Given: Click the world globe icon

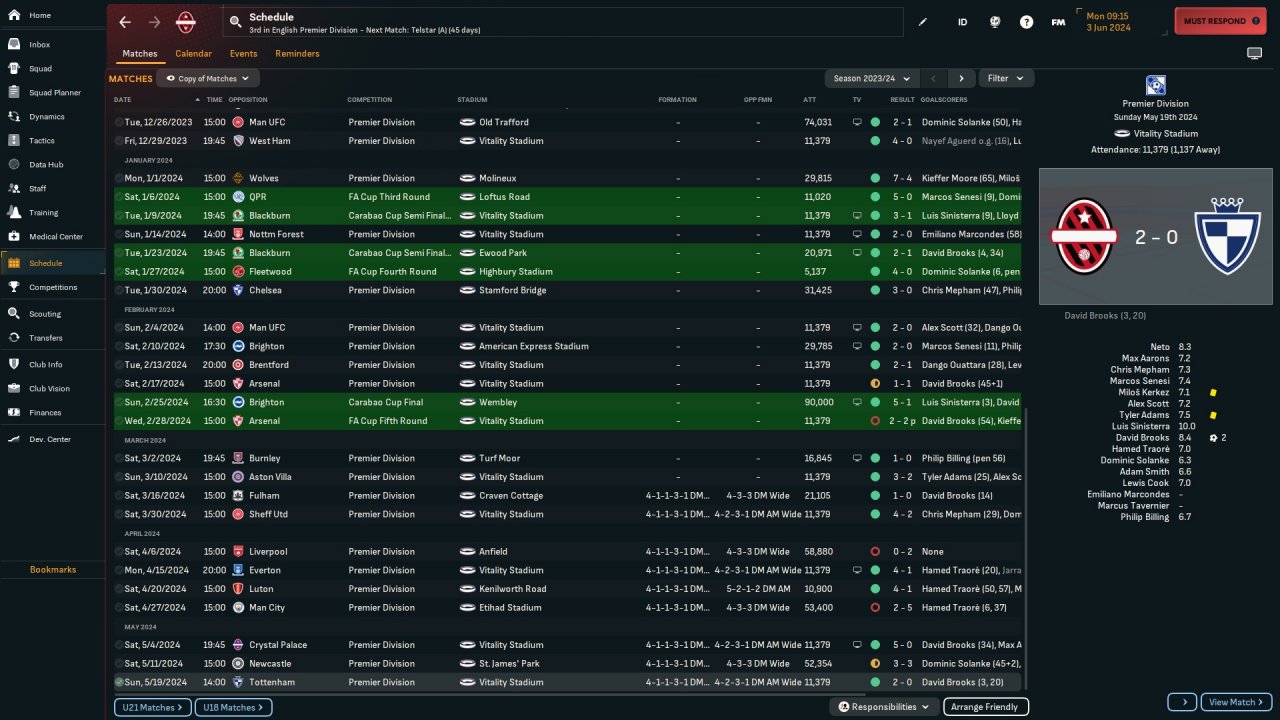Looking at the screenshot, I should (x=994, y=22).
